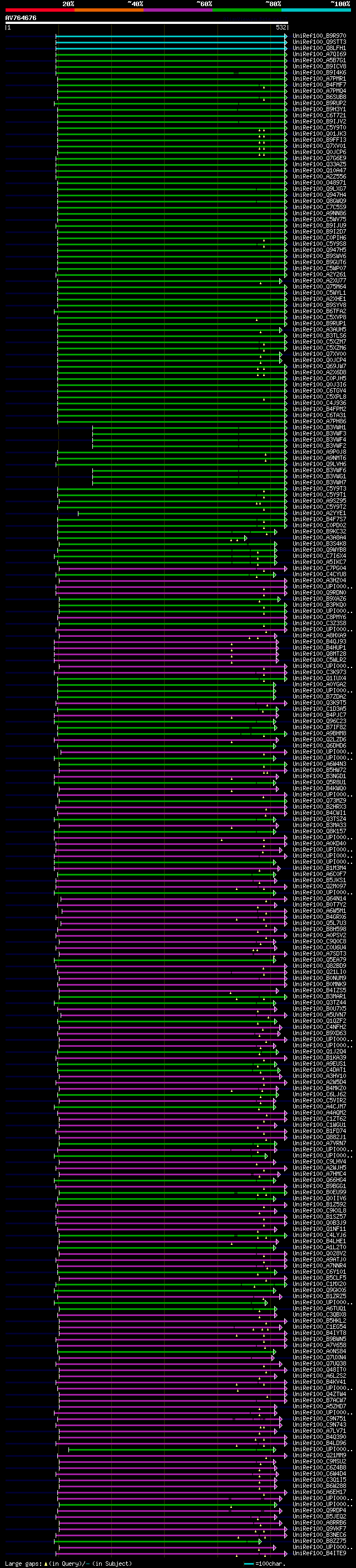Screen dimensions: 356x1568
Task: Select hit label UniRef100_C0PIH6
Action: coord(319,238)
